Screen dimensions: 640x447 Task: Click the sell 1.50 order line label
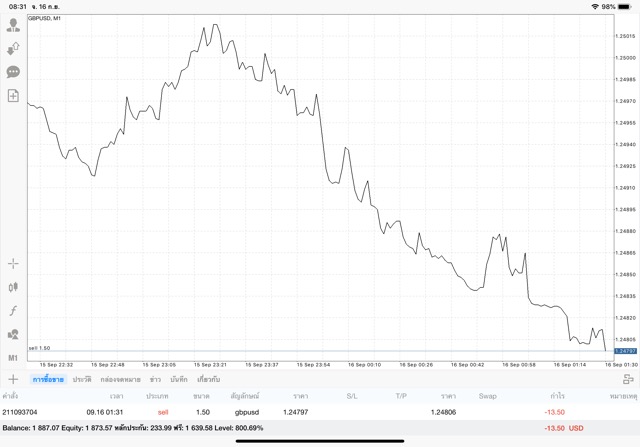(39, 348)
